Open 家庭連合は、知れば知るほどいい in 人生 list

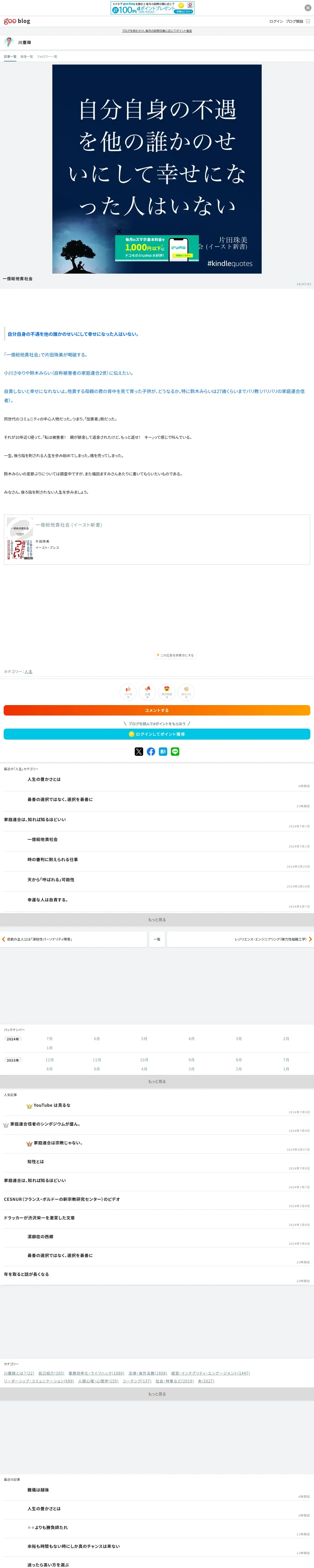(x=35, y=819)
